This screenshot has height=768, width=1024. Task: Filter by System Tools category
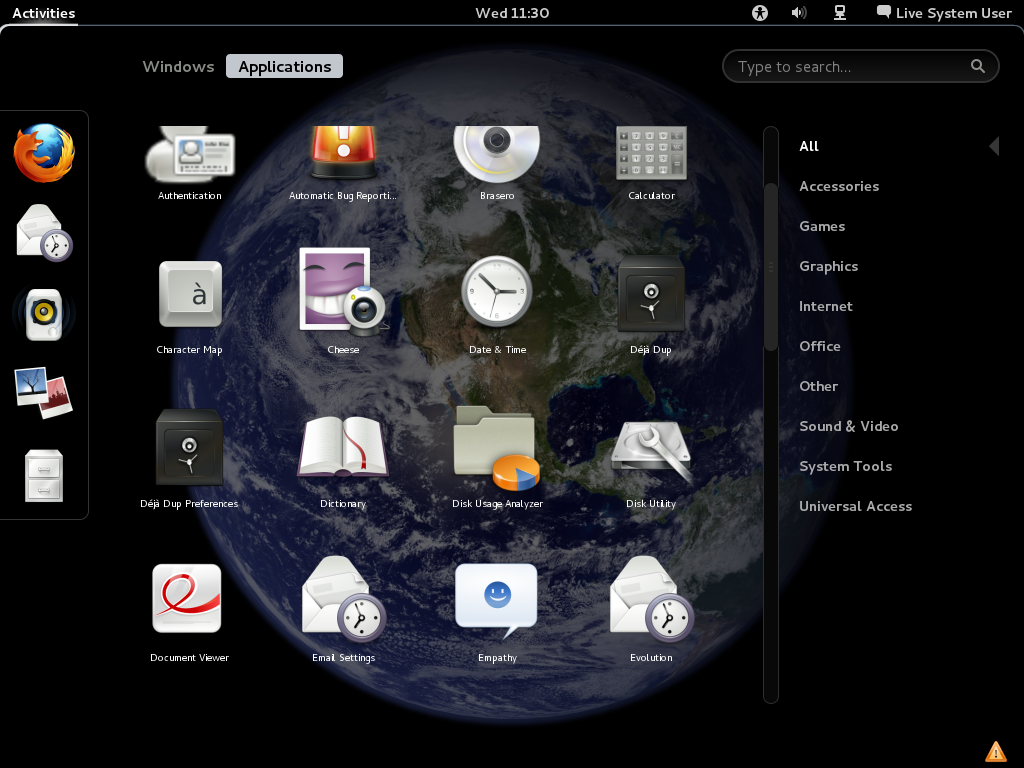pos(845,466)
